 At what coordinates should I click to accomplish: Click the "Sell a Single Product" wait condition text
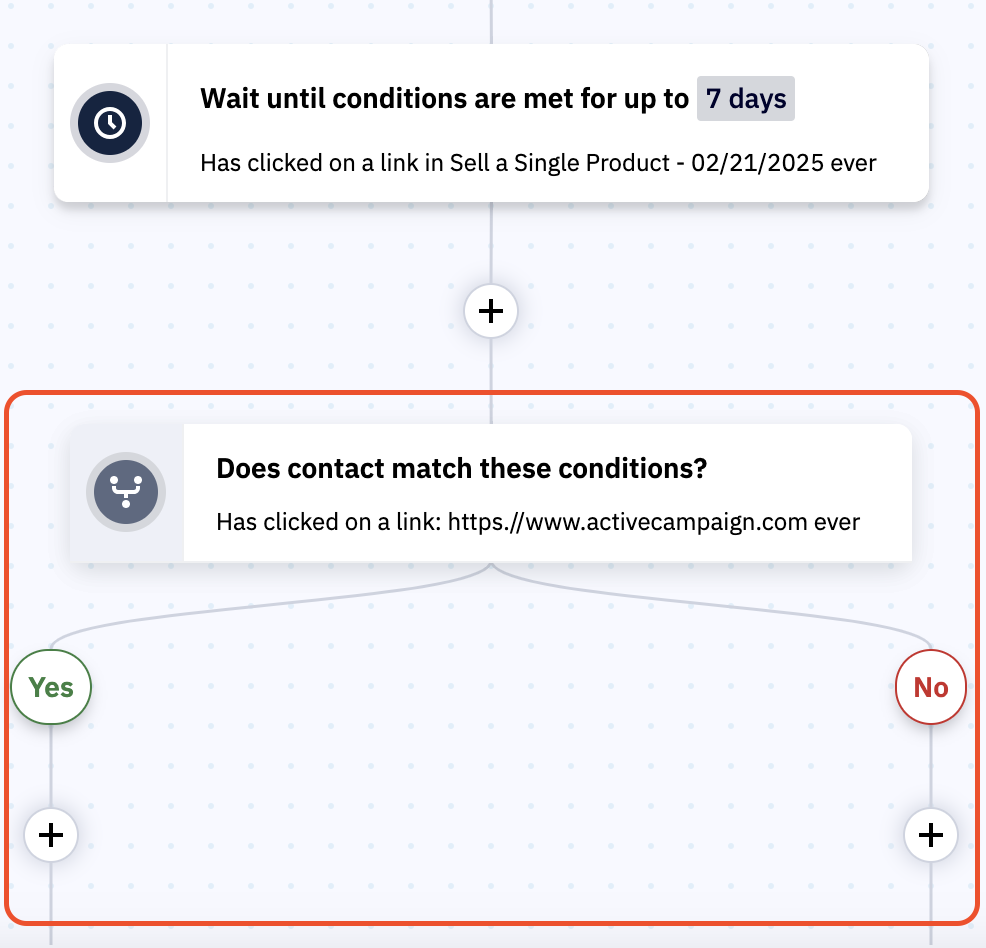click(538, 162)
